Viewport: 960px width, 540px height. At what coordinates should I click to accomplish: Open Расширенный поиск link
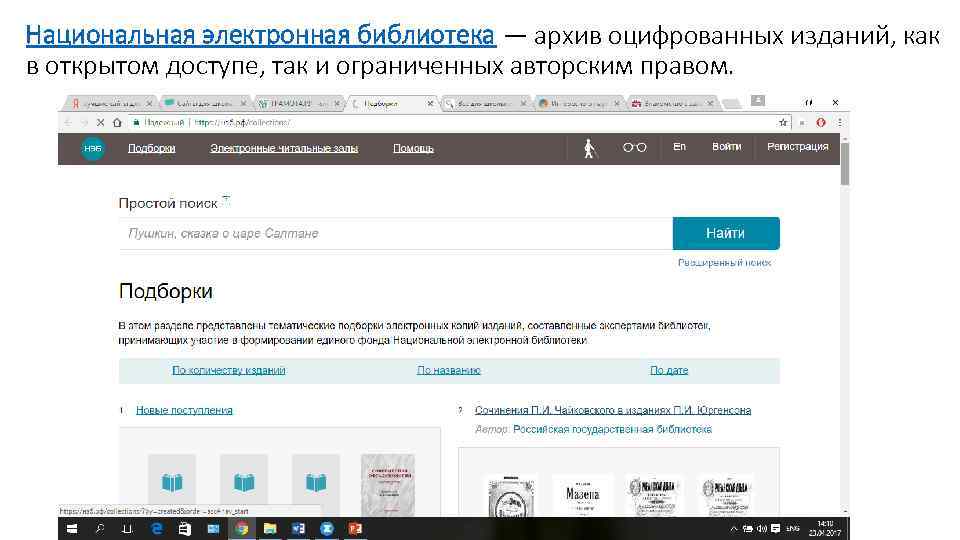[724, 263]
